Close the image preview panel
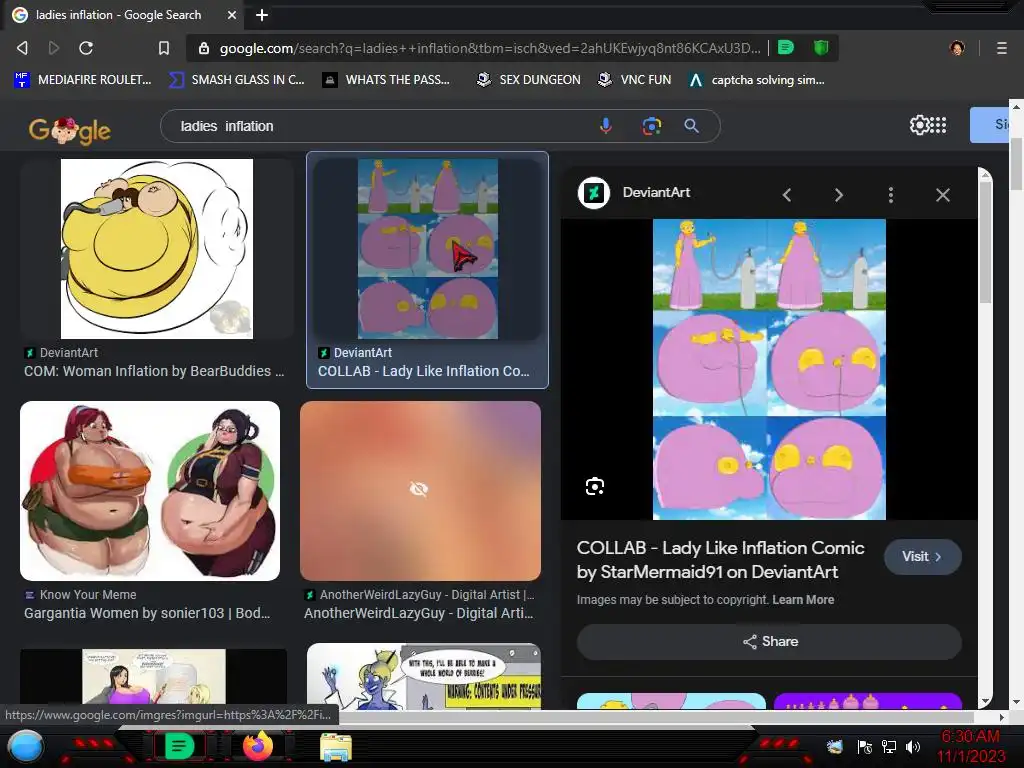This screenshot has height=768, width=1024. pos(942,195)
